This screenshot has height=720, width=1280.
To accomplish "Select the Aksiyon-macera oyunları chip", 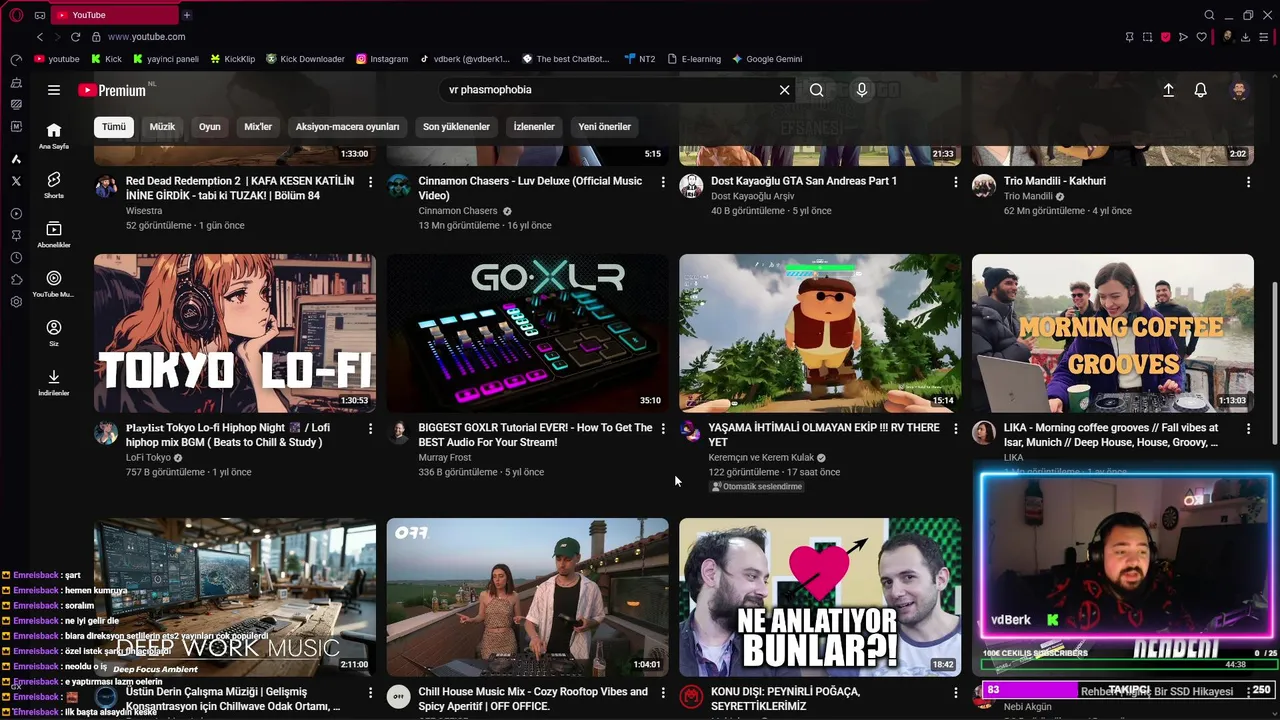I will point(347,127).
